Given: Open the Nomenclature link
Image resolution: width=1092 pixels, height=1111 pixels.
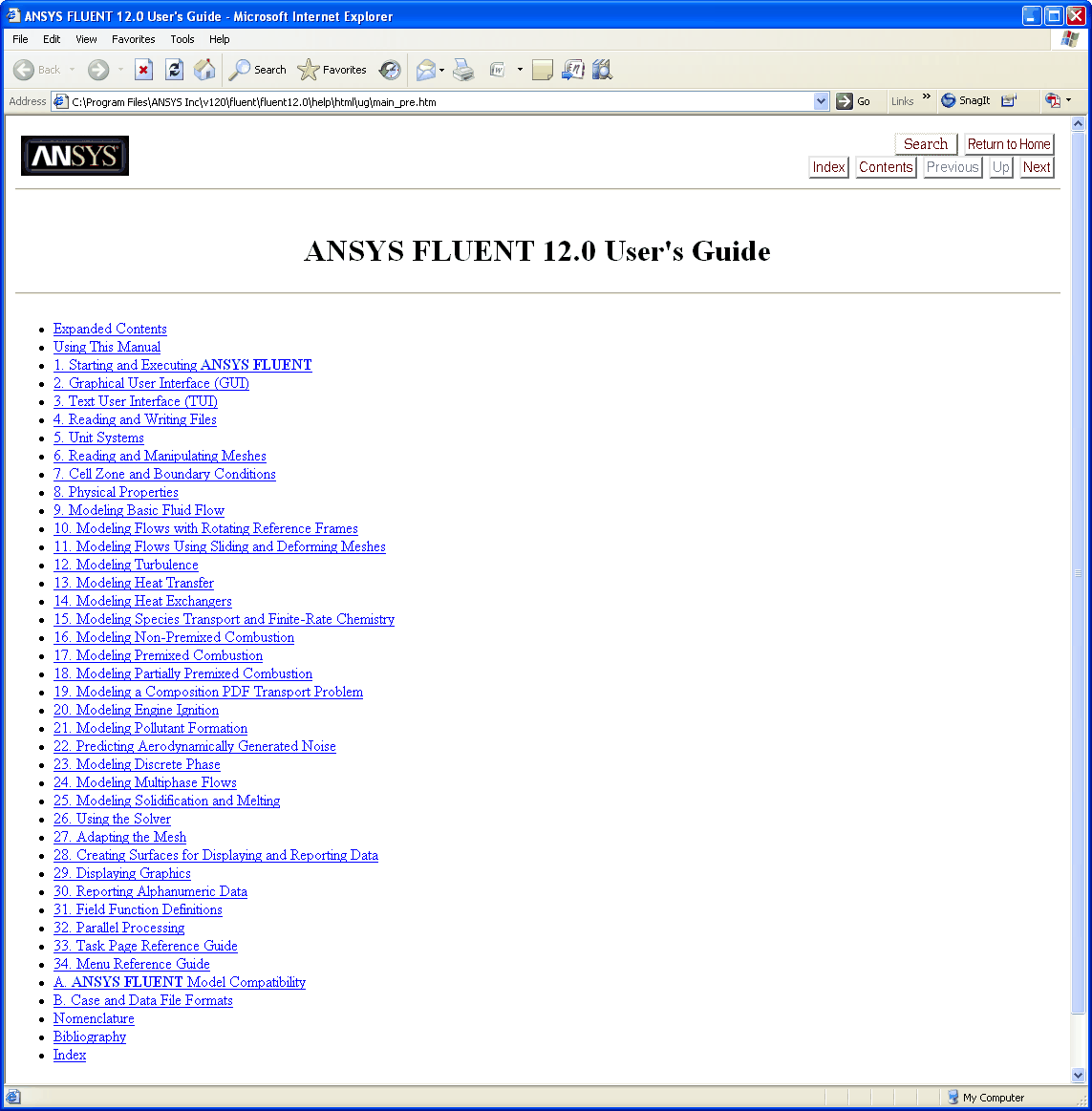Looking at the screenshot, I should coord(94,1018).
